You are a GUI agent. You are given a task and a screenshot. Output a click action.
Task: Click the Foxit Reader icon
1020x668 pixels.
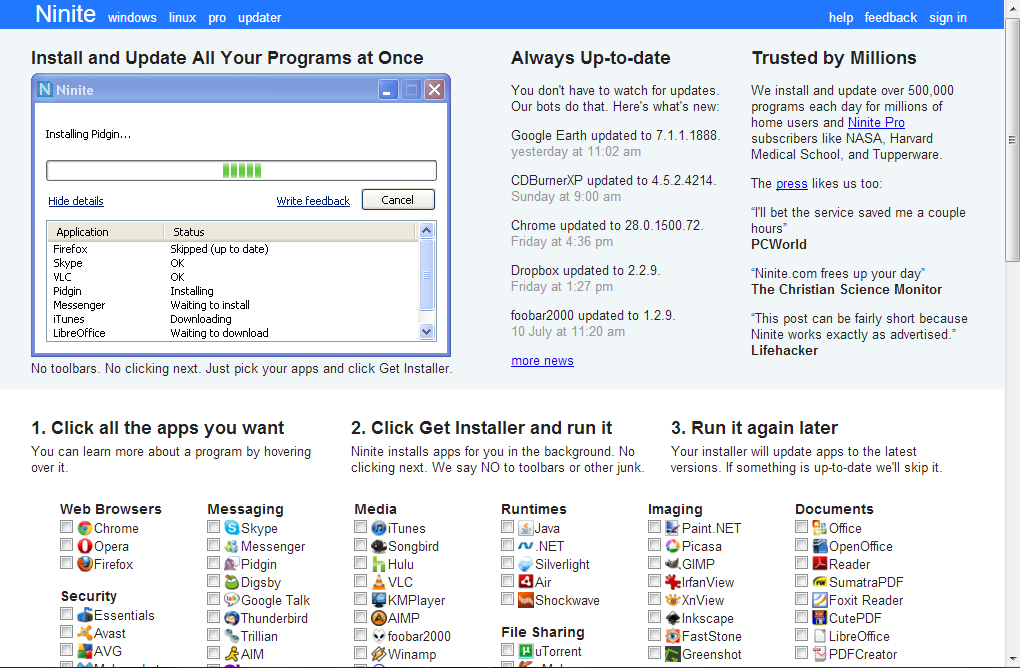[820, 600]
